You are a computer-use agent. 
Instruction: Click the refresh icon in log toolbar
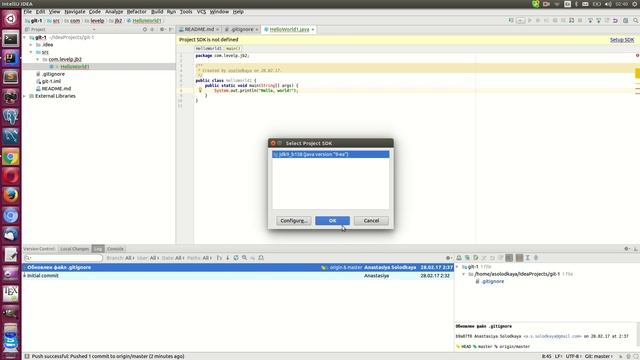pyautogui.click(x=236, y=258)
